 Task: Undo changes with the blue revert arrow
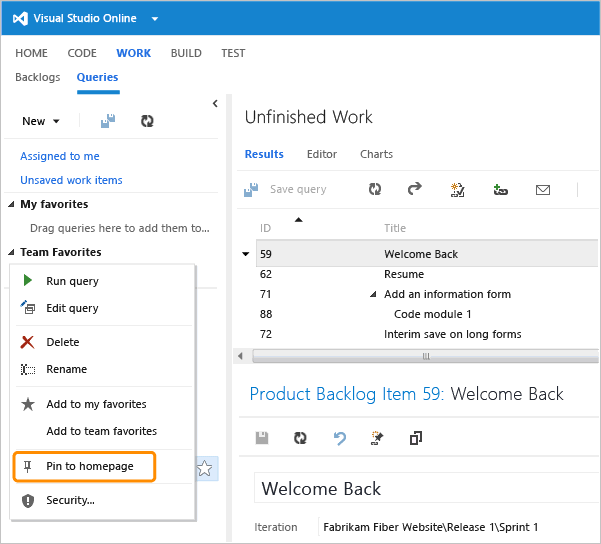click(x=340, y=438)
